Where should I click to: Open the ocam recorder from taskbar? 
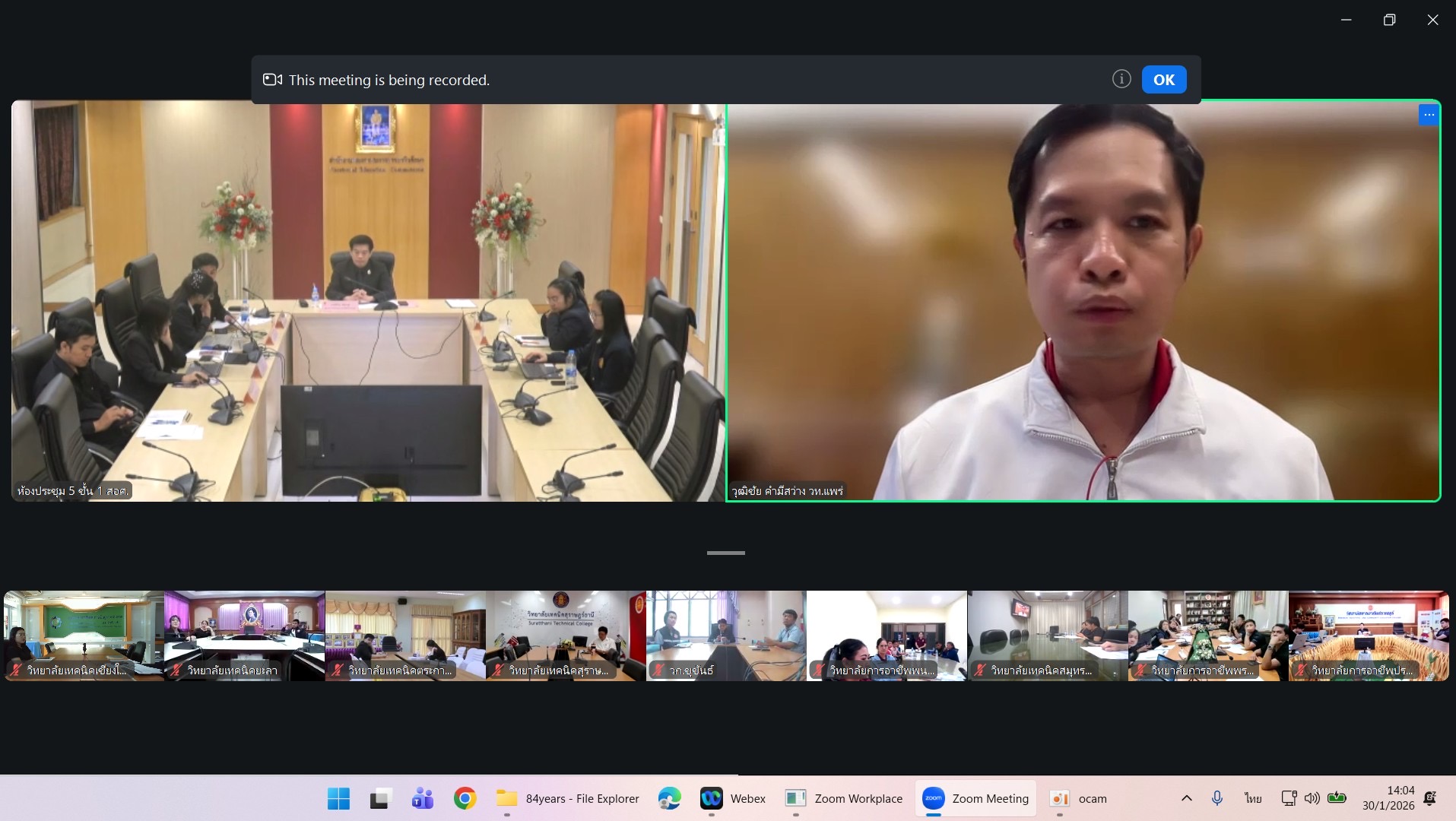coord(1078,798)
